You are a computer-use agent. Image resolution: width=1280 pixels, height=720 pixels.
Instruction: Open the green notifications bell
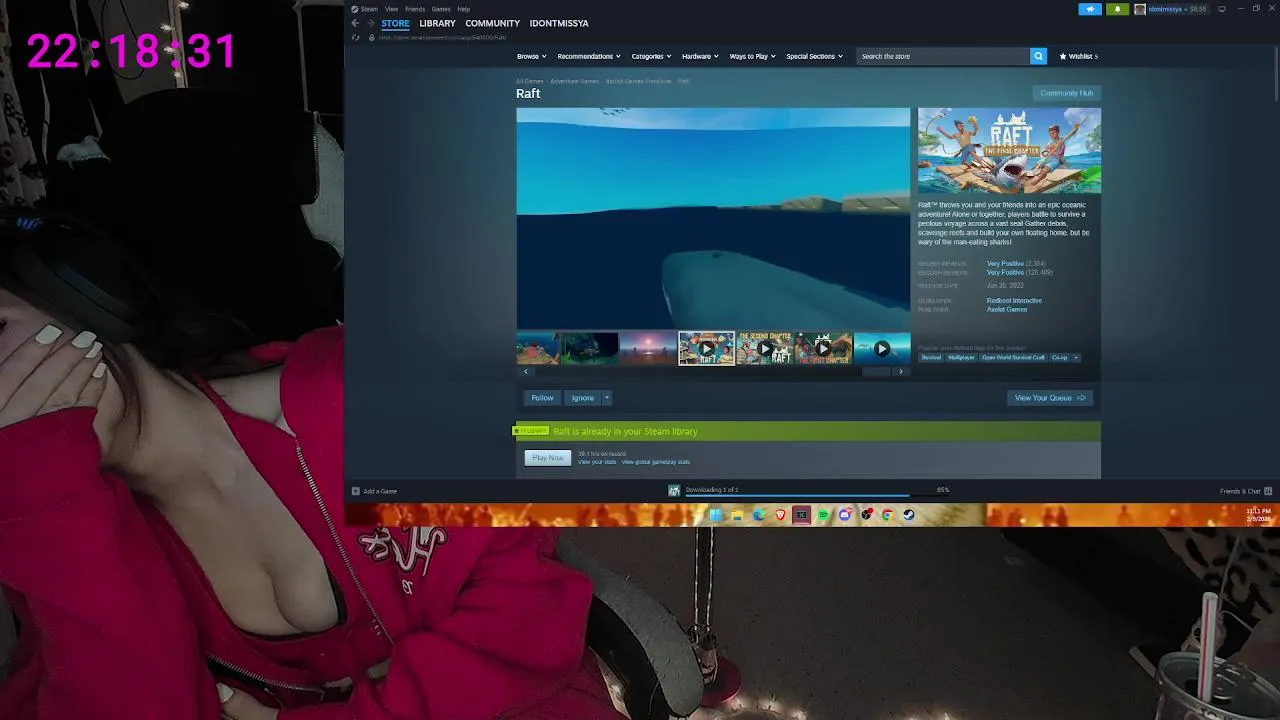(x=1117, y=9)
